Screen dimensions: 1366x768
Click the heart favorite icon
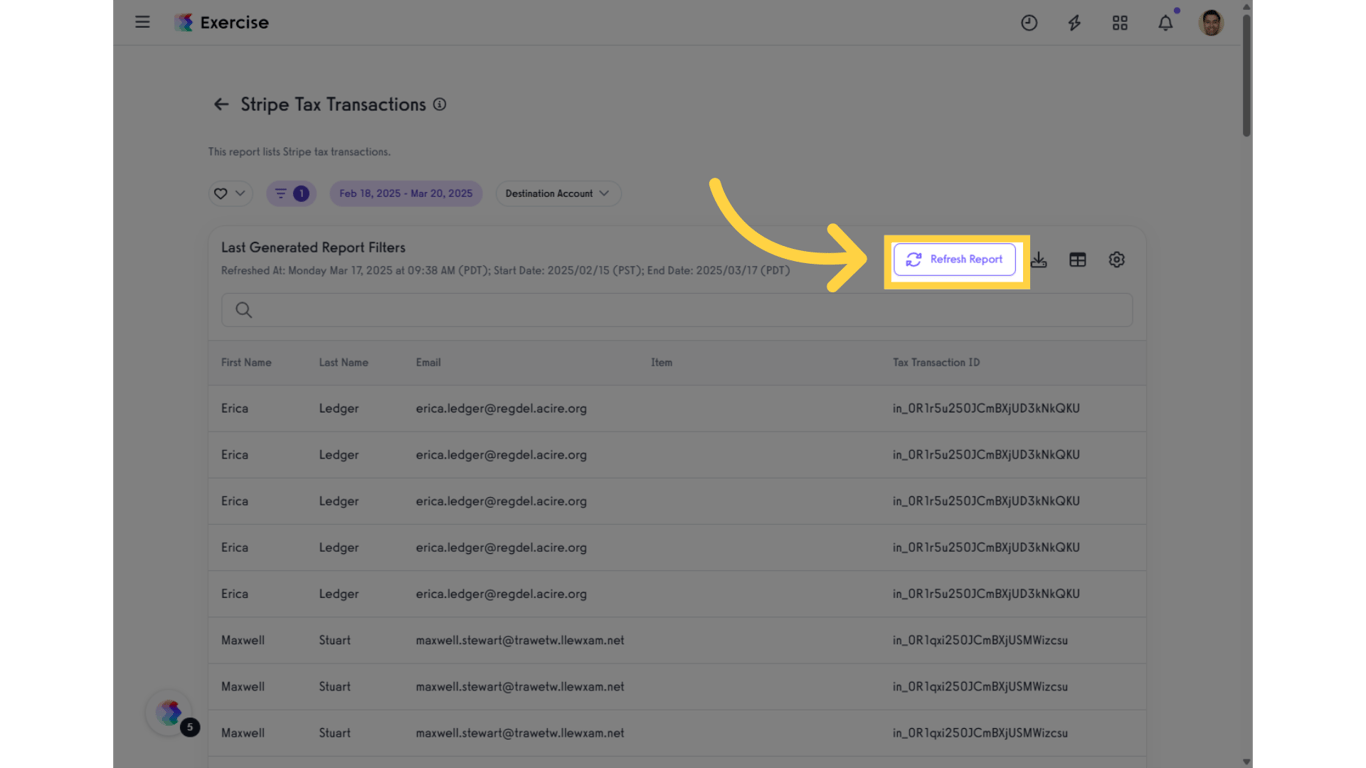coord(222,193)
